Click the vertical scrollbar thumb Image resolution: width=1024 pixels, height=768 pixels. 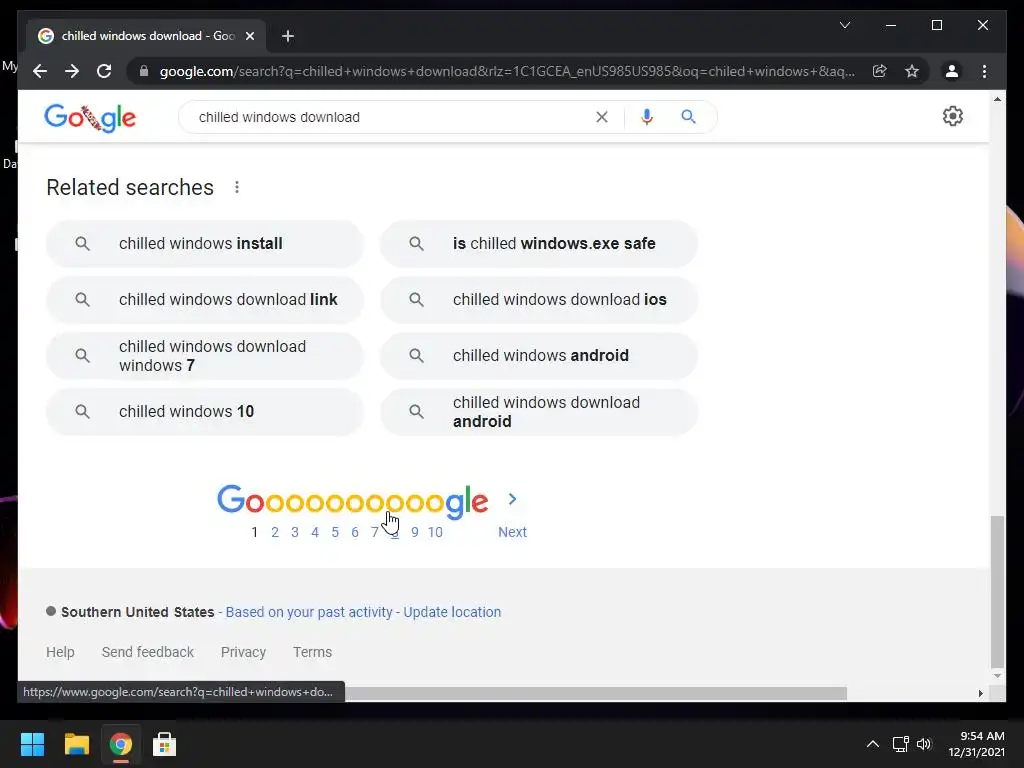click(x=997, y=592)
